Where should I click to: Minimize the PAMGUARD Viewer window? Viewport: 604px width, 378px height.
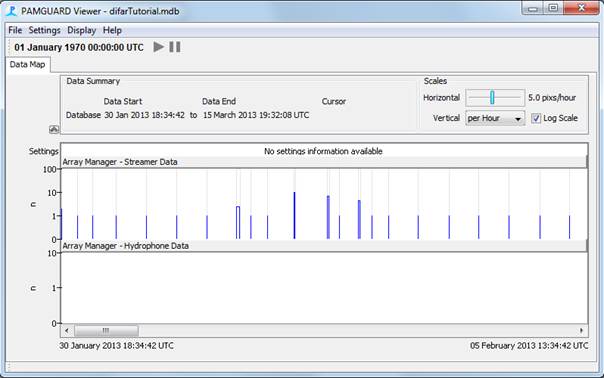coord(533,8)
